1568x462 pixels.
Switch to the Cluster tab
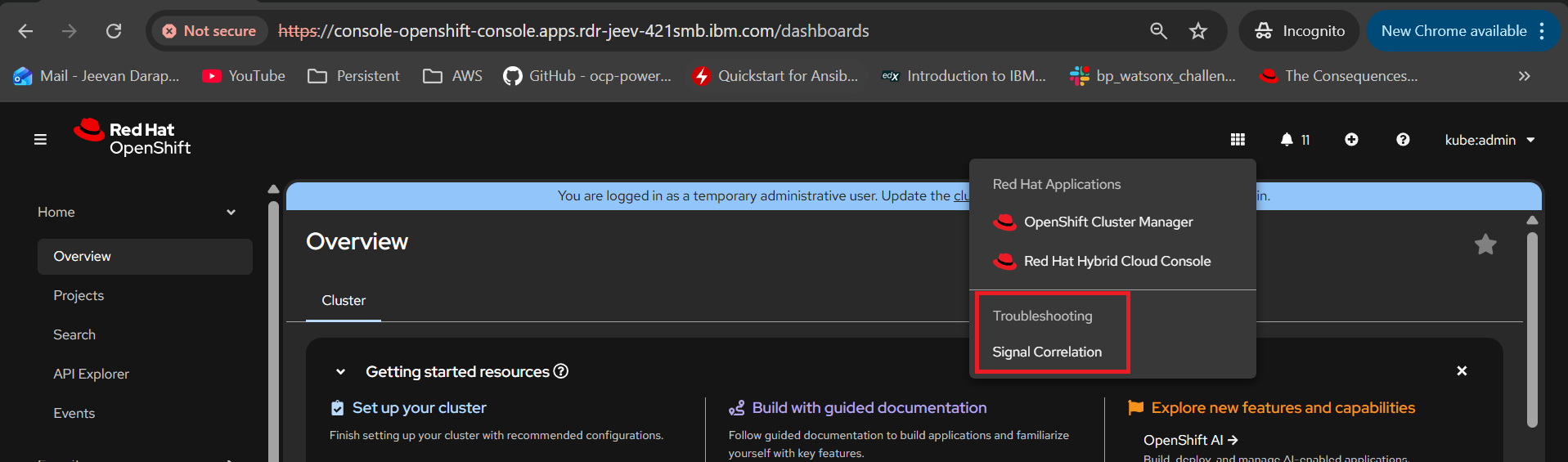point(344,300)
